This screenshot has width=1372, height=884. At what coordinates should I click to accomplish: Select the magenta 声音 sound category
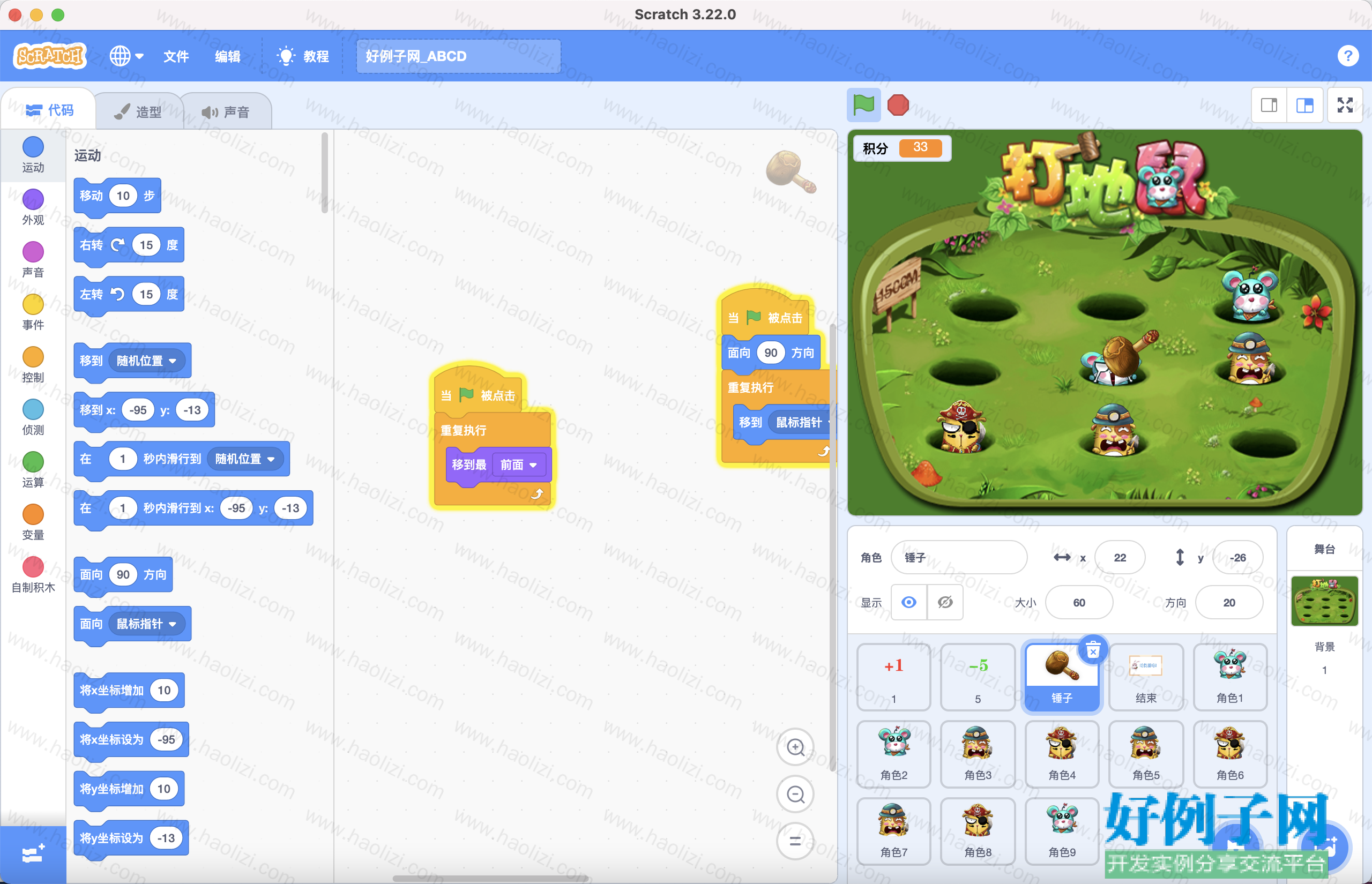pyautogui.click(x=33, y=259)
